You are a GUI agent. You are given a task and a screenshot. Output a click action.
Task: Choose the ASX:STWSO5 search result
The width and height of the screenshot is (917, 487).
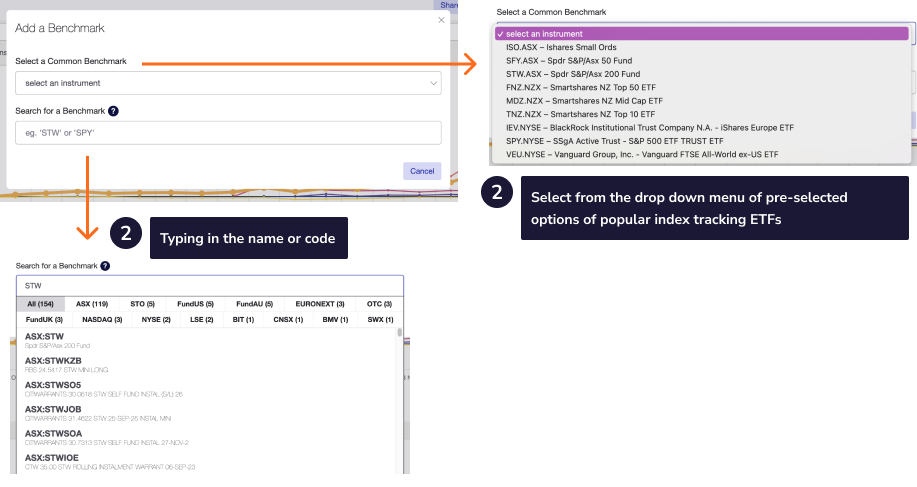pos(207,389)
